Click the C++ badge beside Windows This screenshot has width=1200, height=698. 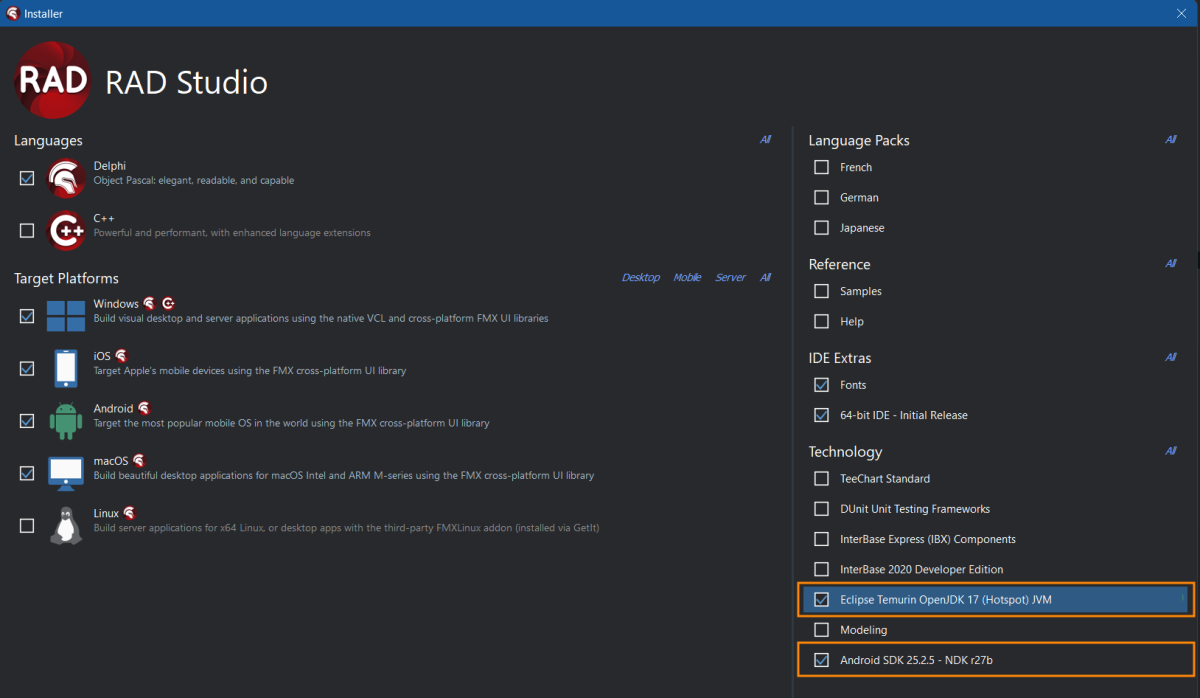(168, 303)
